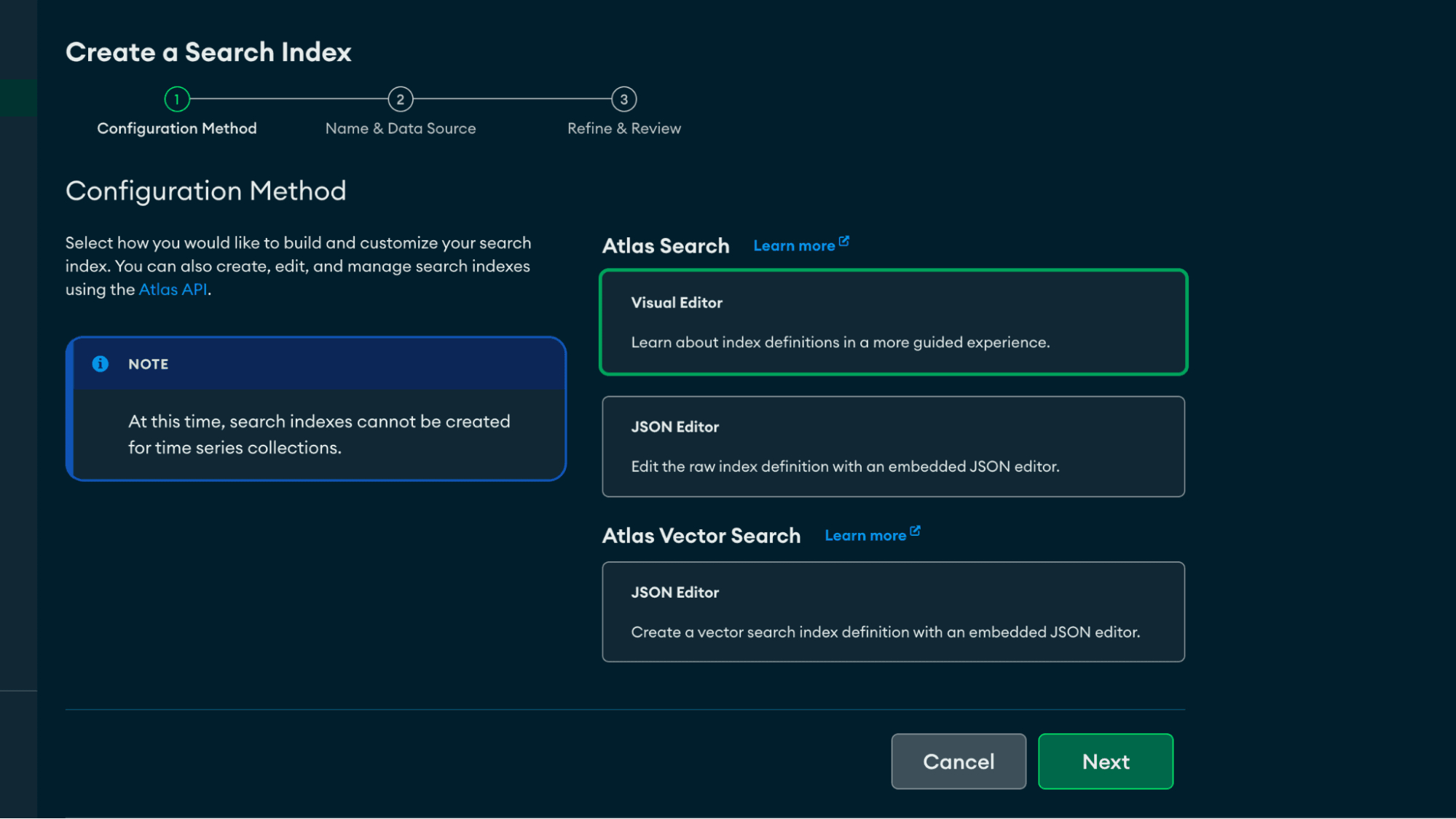Screen dimensions: 1456x819
Task: Select the Atlas Vector Search JSON Editor option
Action: click(x=894, y=612)
